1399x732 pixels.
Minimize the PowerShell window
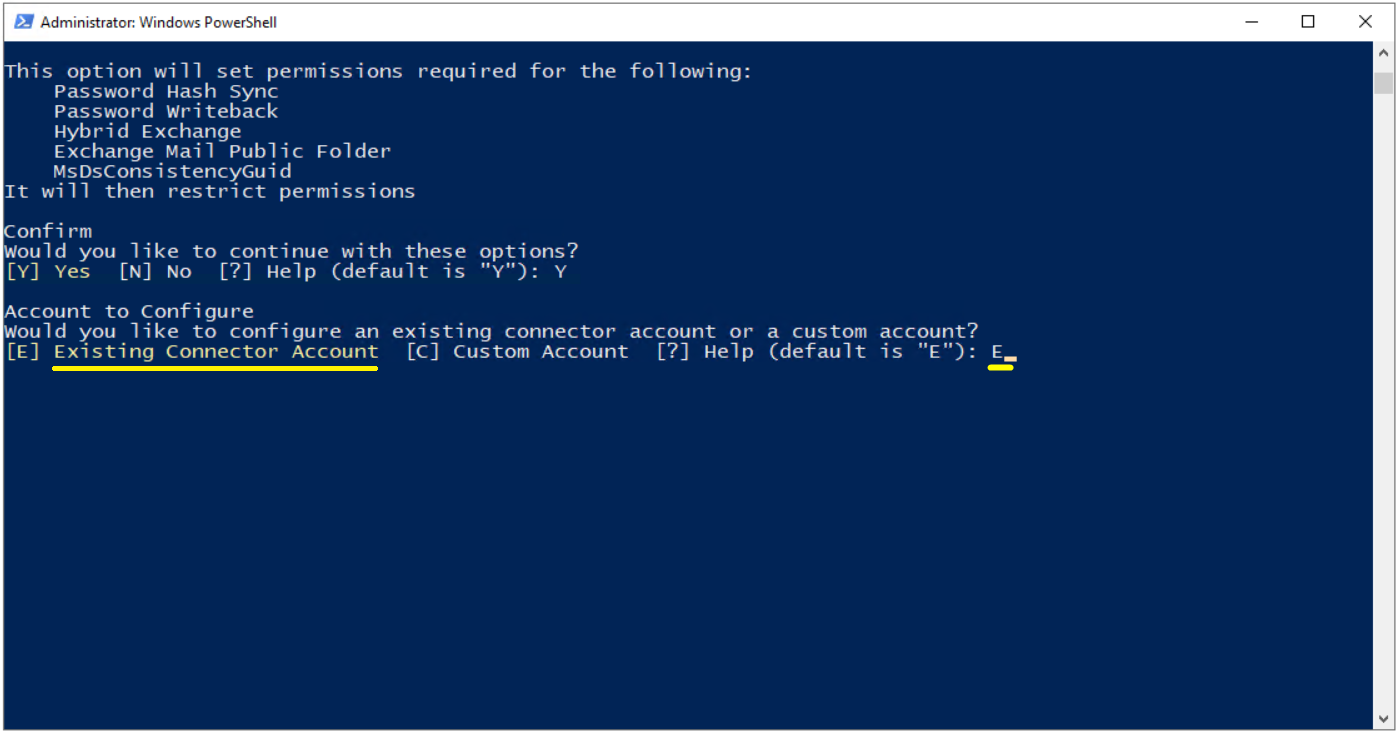click(x=1251, y=21)
